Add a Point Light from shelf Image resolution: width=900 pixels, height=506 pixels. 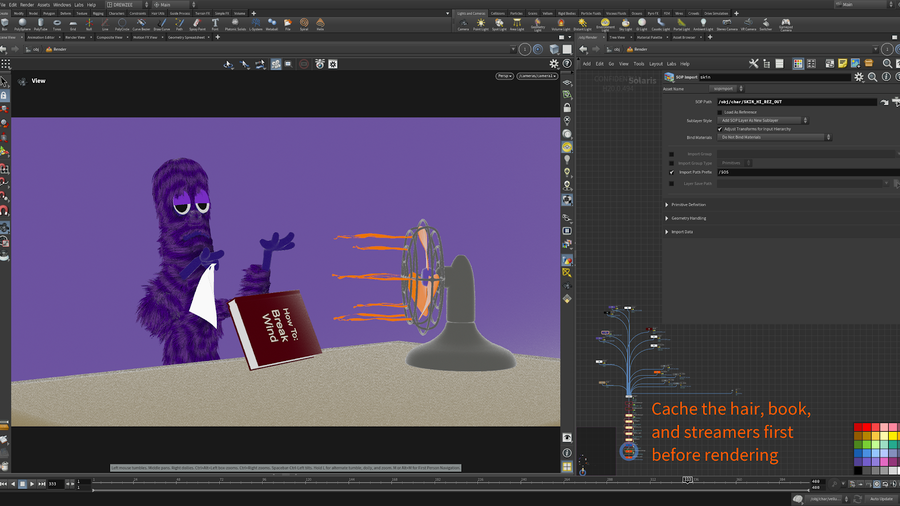coord(481,25)
